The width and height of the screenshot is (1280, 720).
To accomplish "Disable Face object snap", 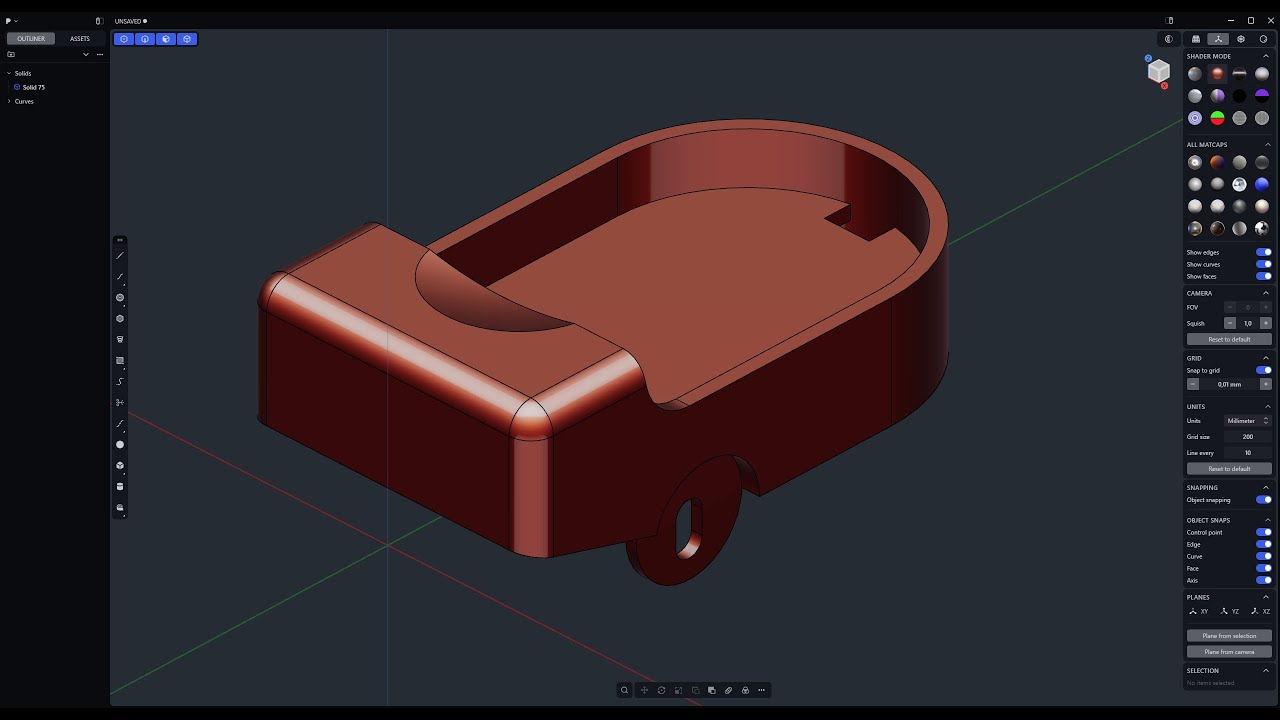I will tap(1264, 568).
